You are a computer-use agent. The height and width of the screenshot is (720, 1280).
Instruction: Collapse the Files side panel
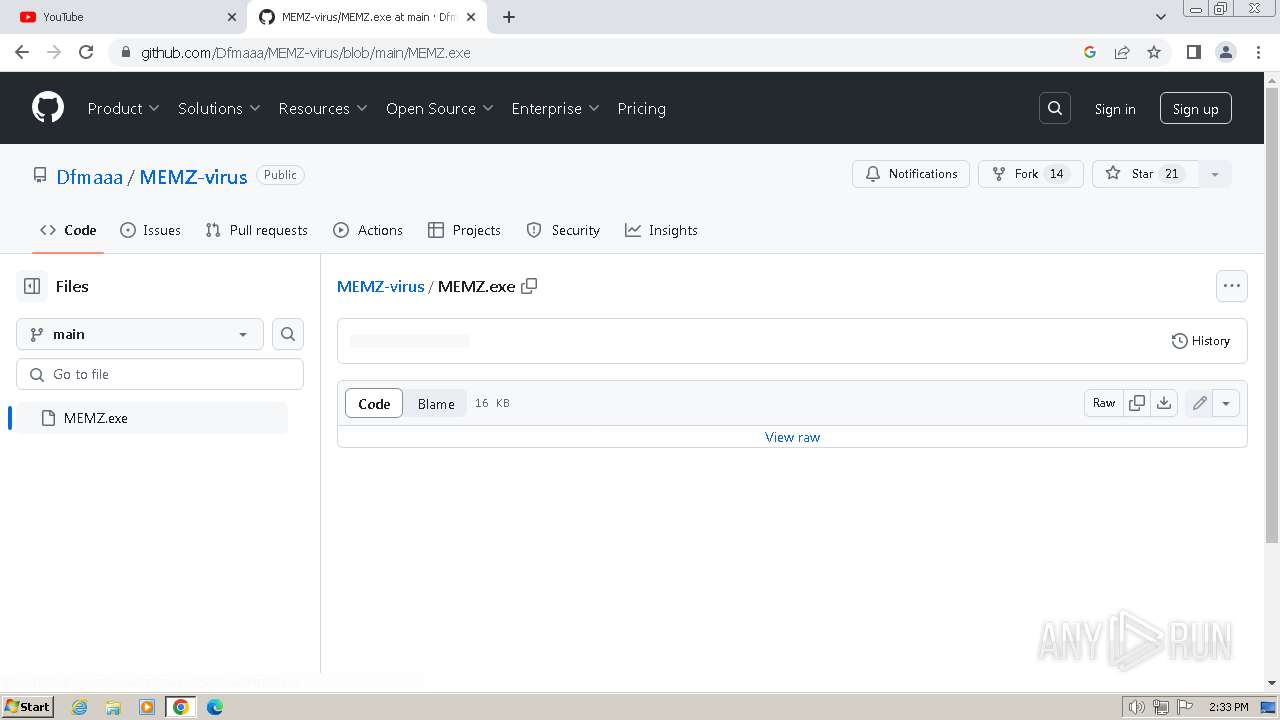click(32, 286)
